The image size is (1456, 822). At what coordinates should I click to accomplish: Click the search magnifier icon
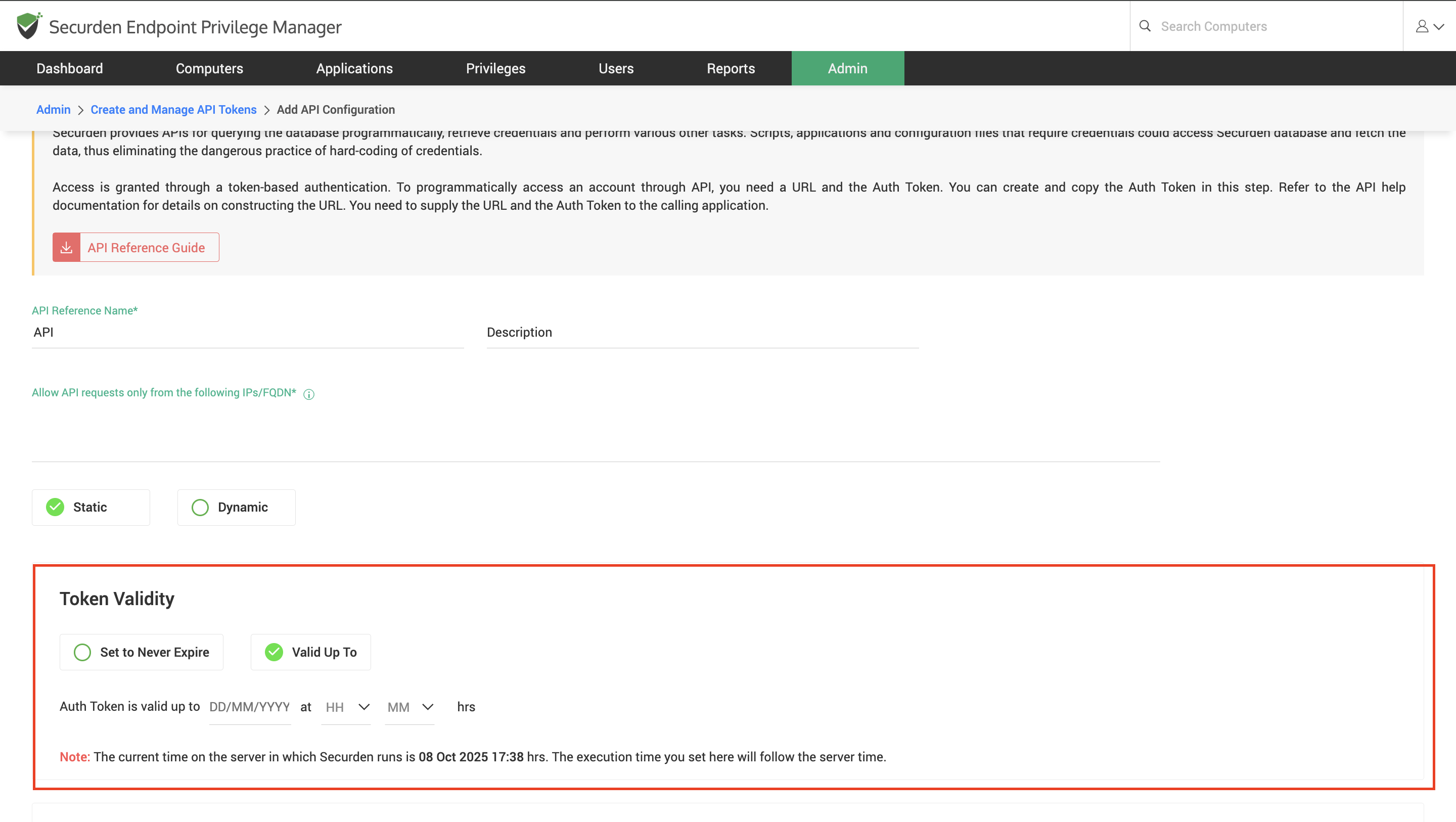1145,26
